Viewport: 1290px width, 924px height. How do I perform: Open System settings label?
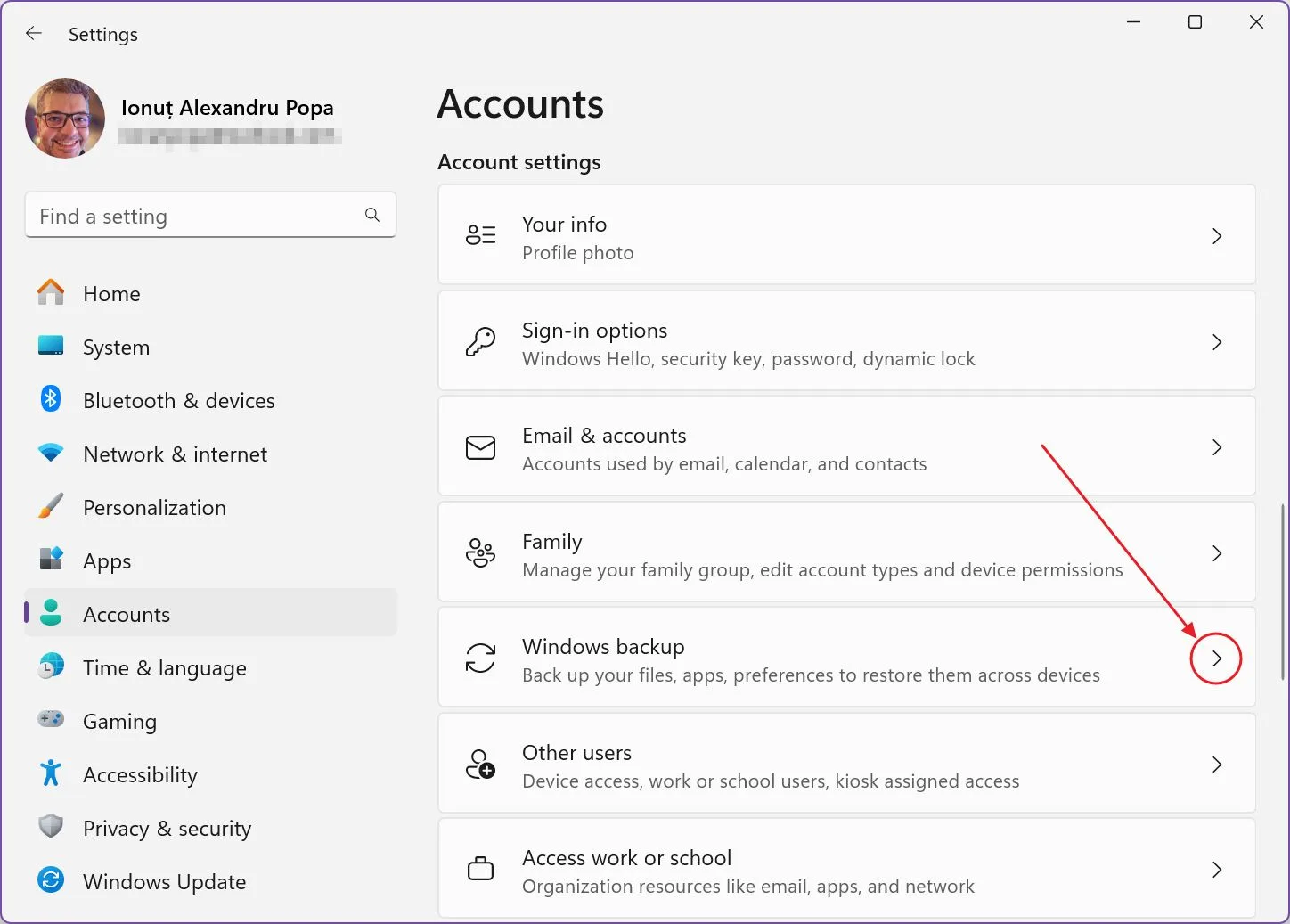click(116, 348)
